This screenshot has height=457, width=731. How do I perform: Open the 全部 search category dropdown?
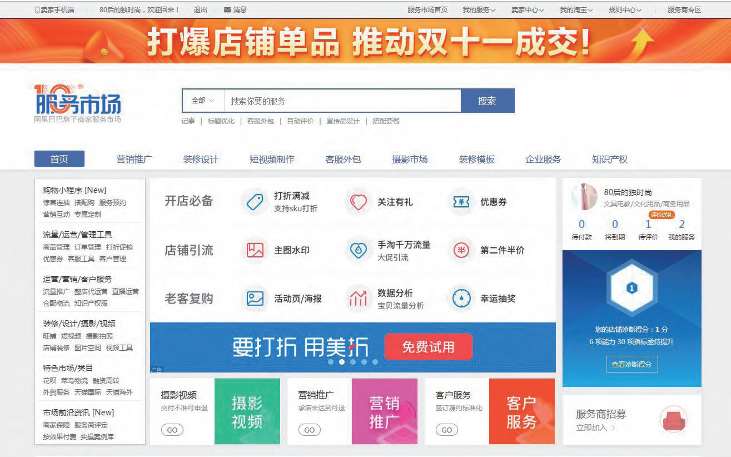tap(203, 100)
